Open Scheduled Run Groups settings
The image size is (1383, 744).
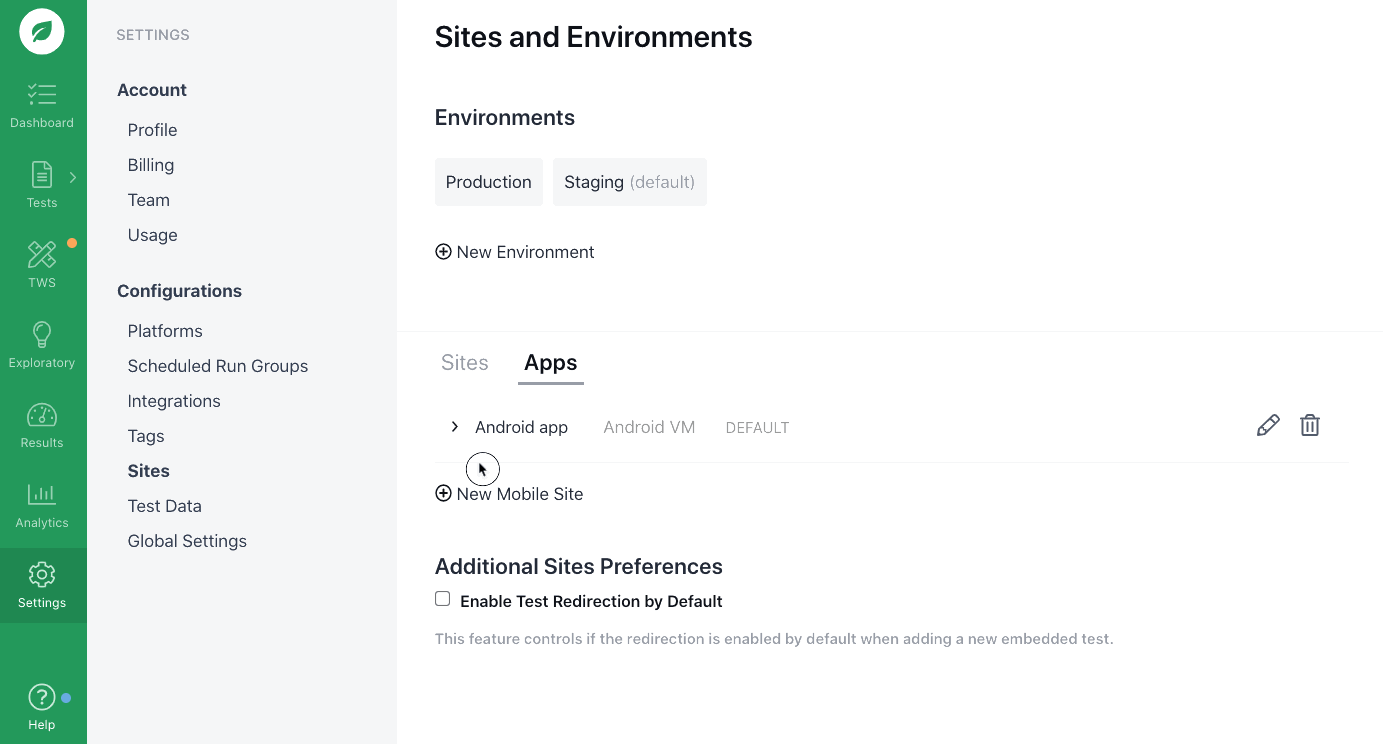[x=218, y=366]
